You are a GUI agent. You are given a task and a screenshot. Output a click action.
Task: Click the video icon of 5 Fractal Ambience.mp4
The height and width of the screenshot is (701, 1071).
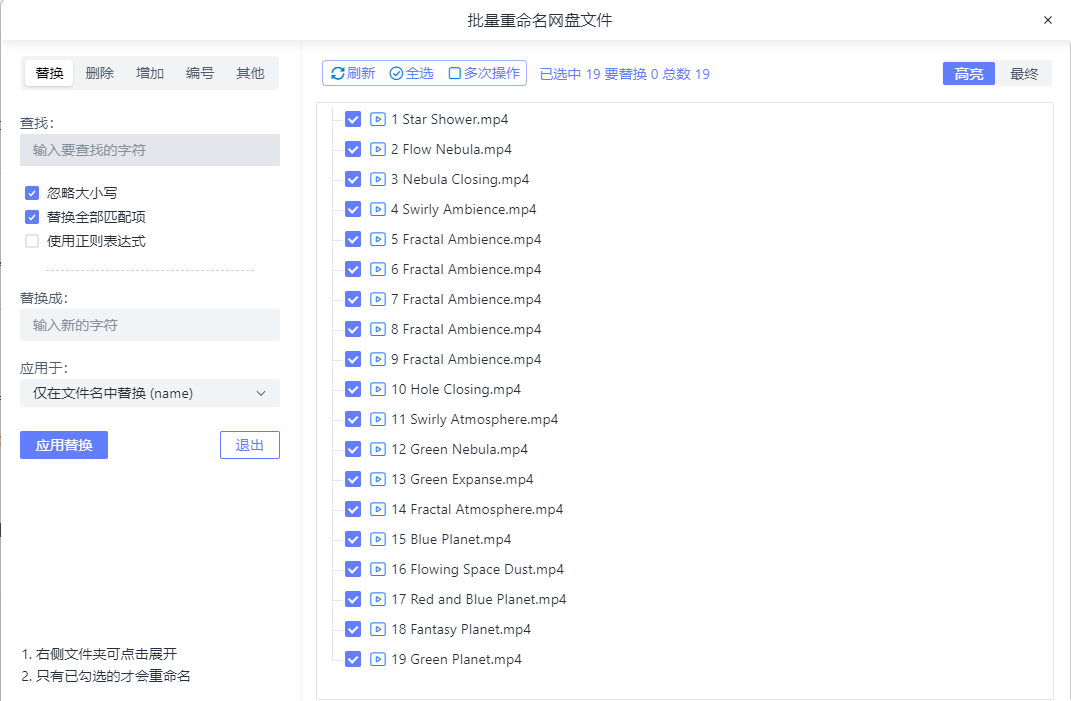pos(378,240)
